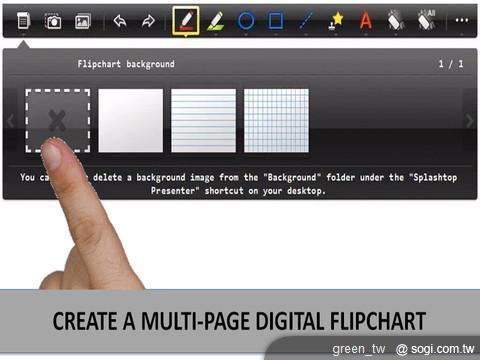This screenshot has height=360, width=480.
Task: Choose the green highlighter tool
Action: pos(215,21)
